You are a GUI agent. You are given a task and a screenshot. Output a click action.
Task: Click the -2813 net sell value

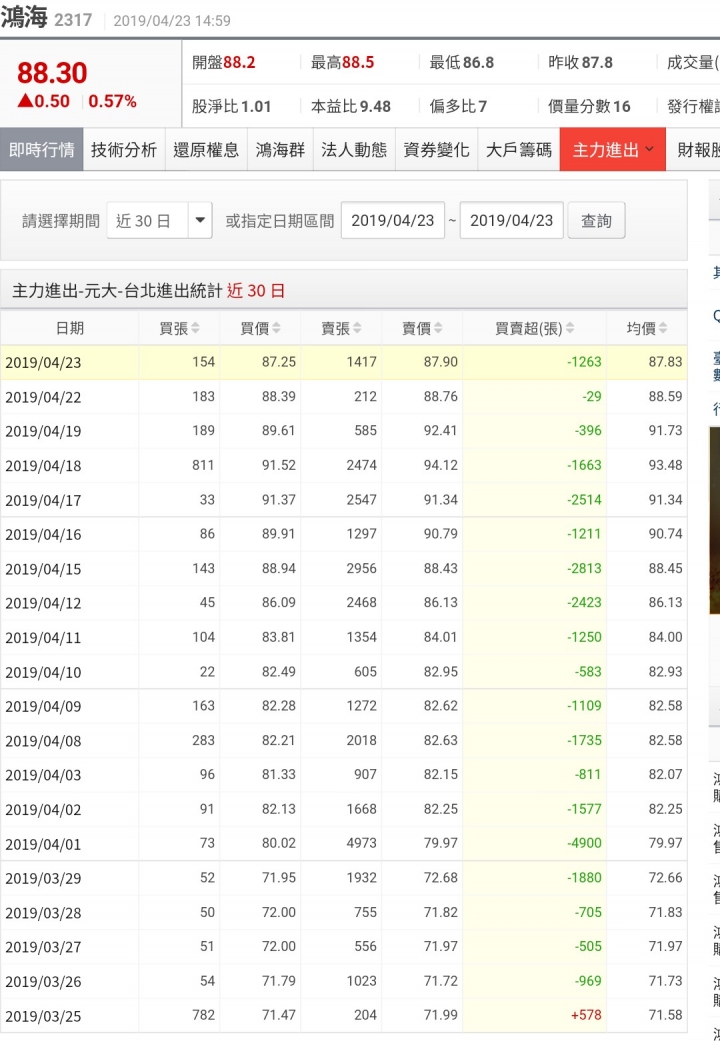(585, 568)
